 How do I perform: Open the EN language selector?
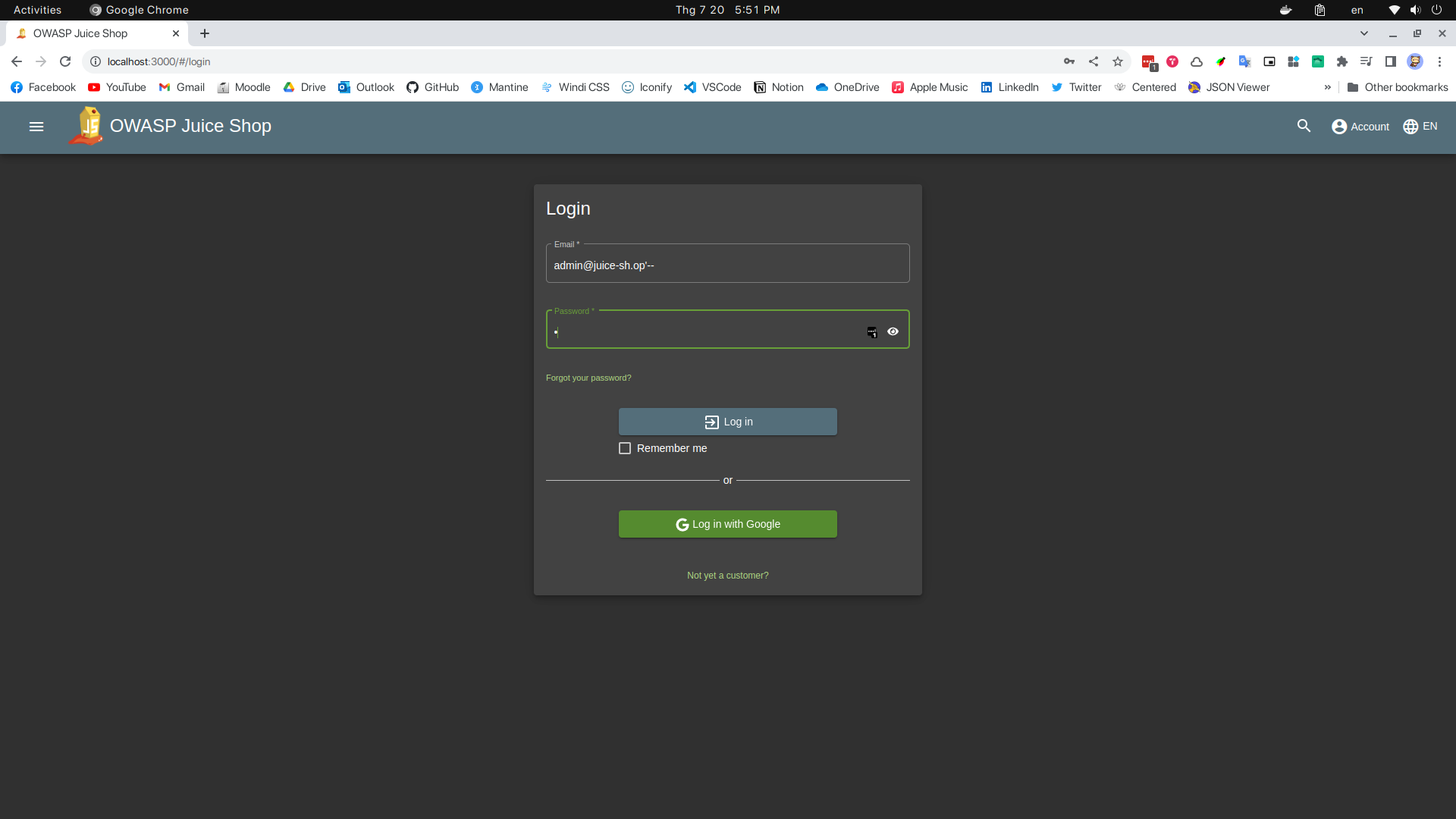tap(1420, 127)
